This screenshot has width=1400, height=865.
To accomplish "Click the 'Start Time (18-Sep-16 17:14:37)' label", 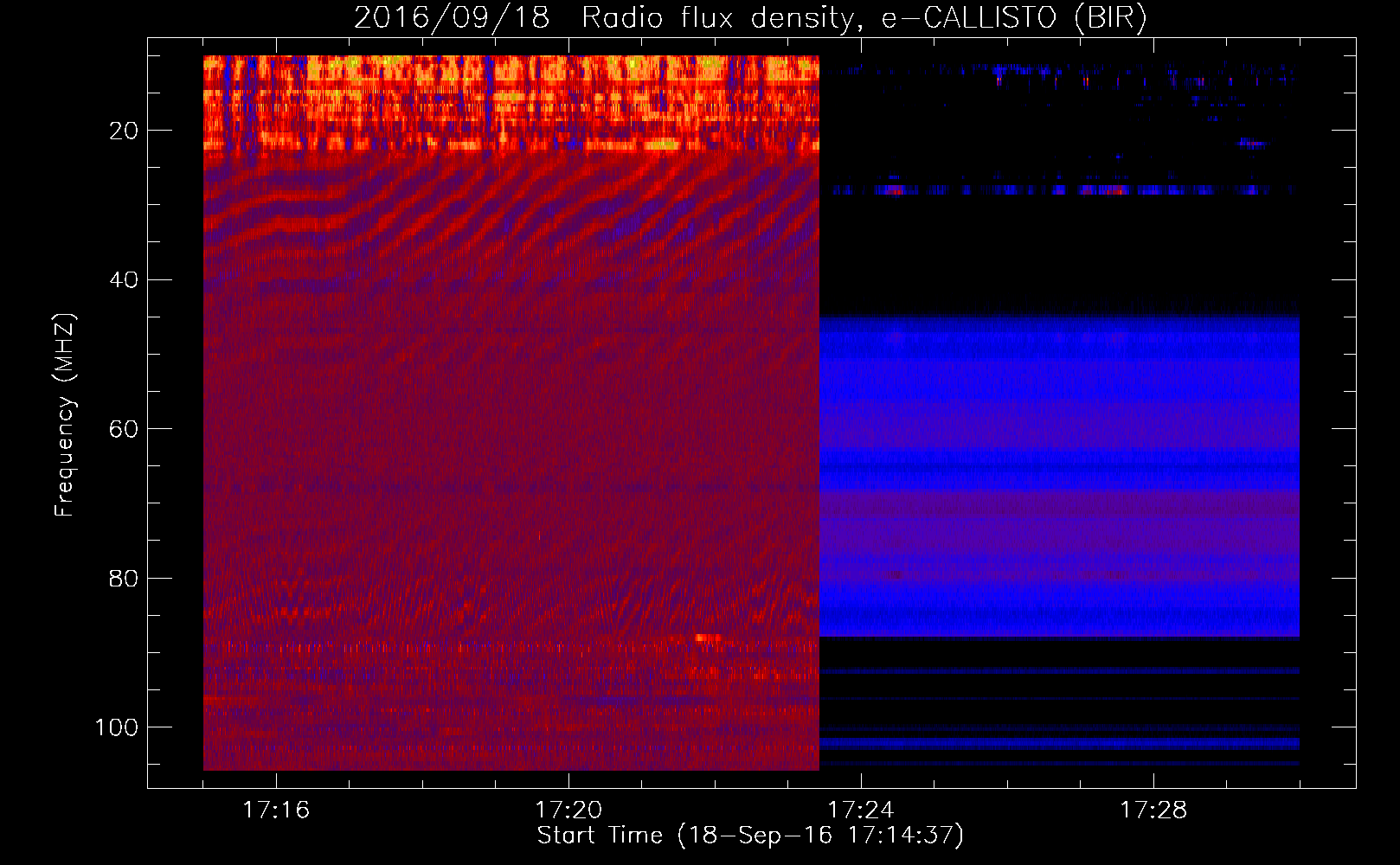I will pyautogui.click(x=750, y=836).
